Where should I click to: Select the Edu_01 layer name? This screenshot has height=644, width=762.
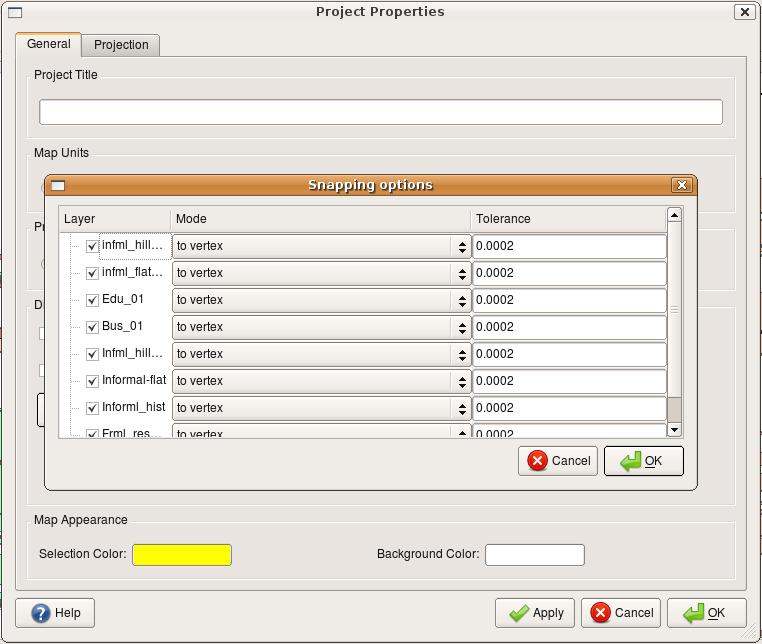point(123,299)
